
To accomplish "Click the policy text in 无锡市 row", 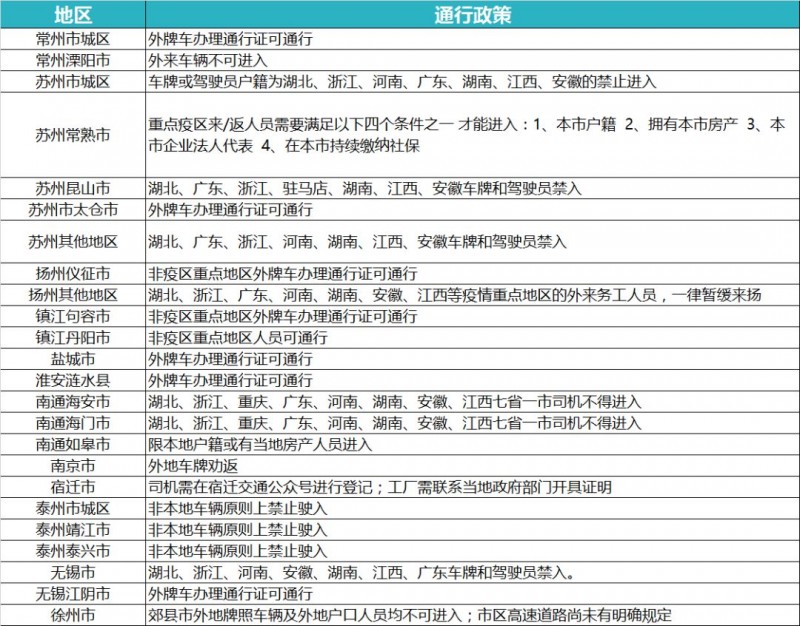I will click(x=361, y=573).
